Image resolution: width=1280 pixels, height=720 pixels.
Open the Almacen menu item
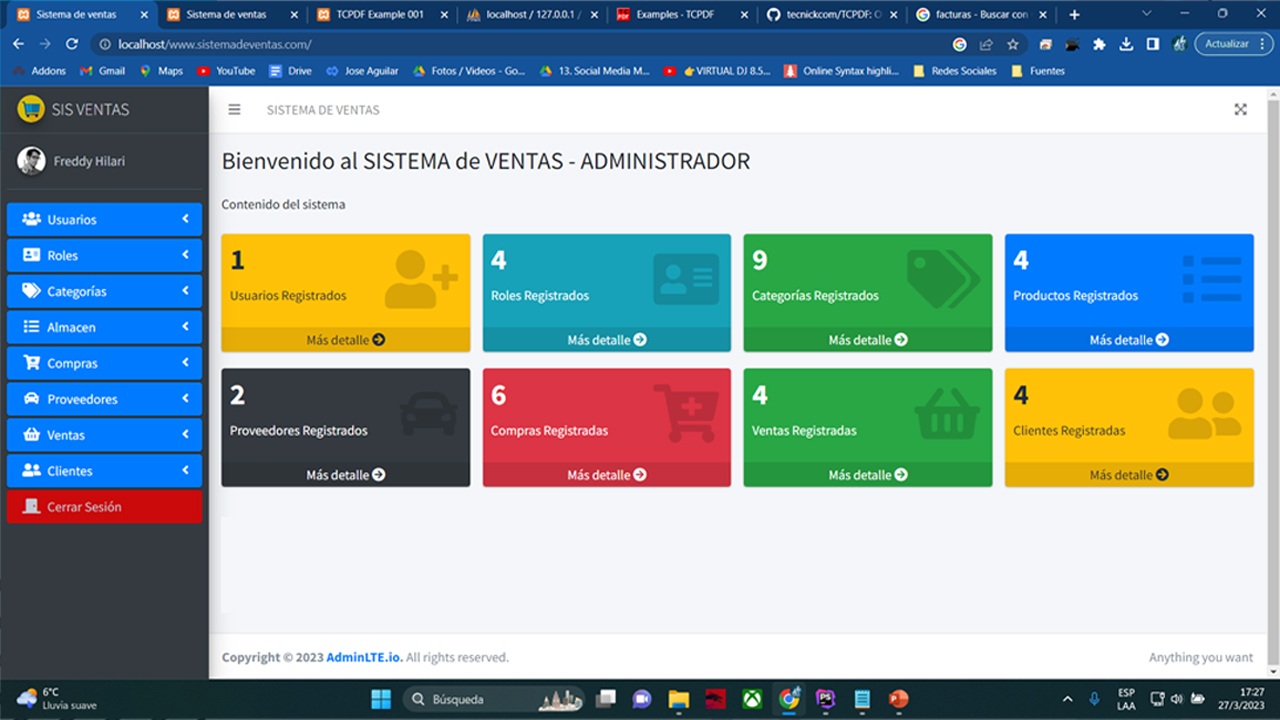coord(104,327)
